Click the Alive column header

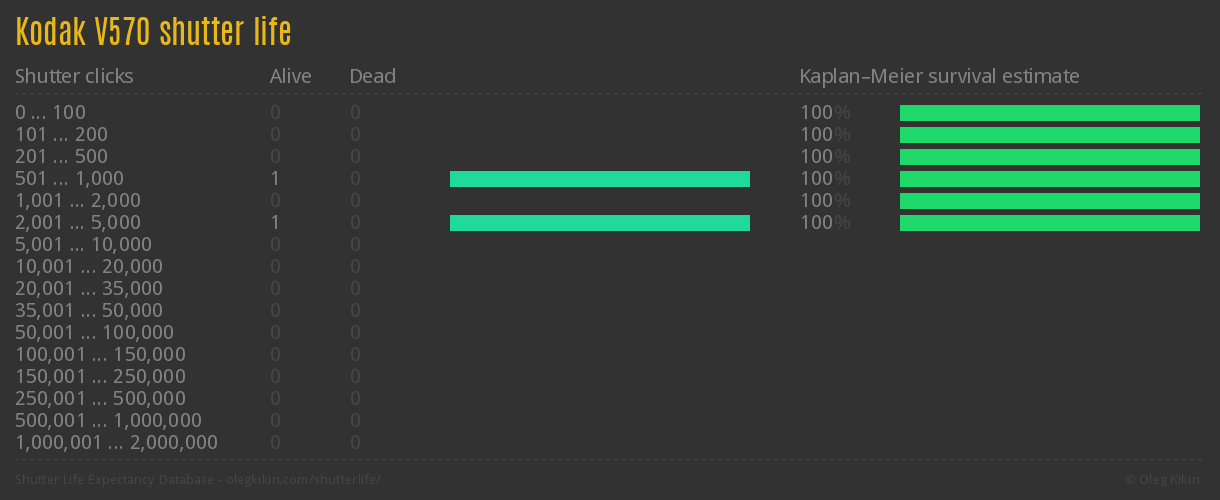(290, 76)
